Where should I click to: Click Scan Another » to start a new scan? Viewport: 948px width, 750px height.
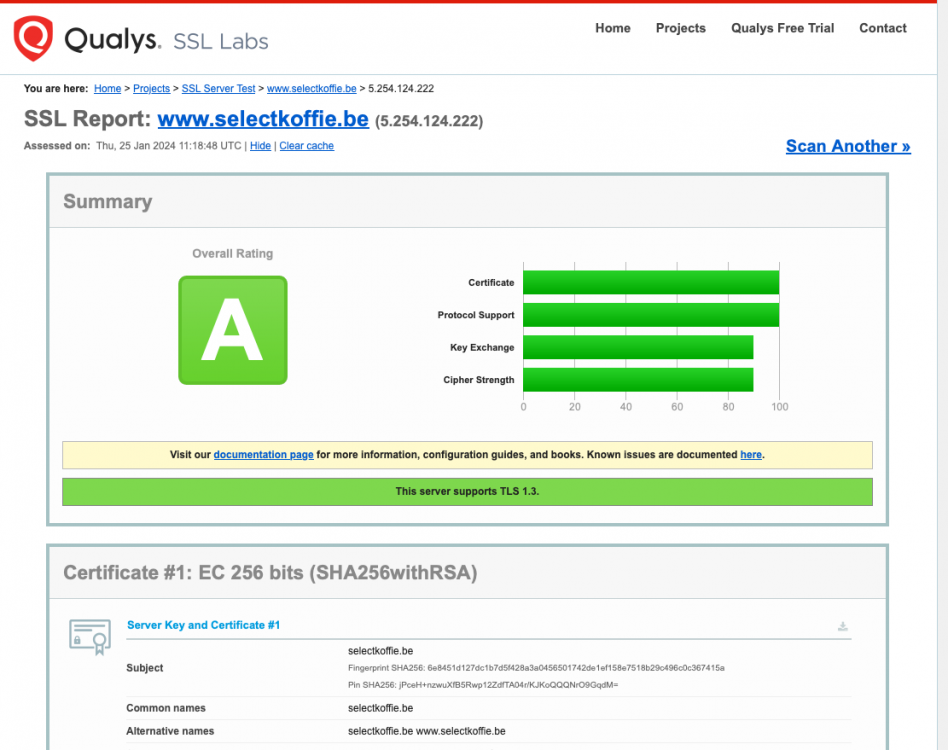[x=847, y=146]
